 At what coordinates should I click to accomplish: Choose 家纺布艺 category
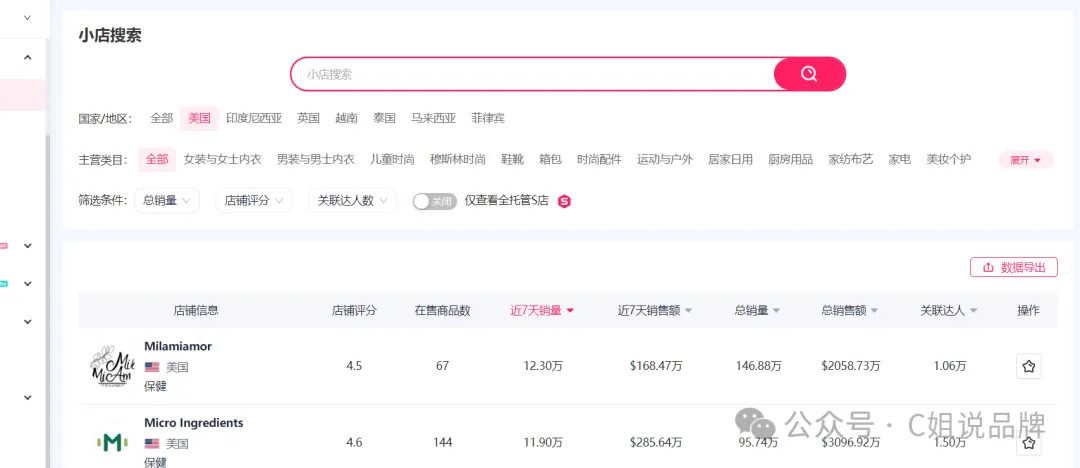851,160
